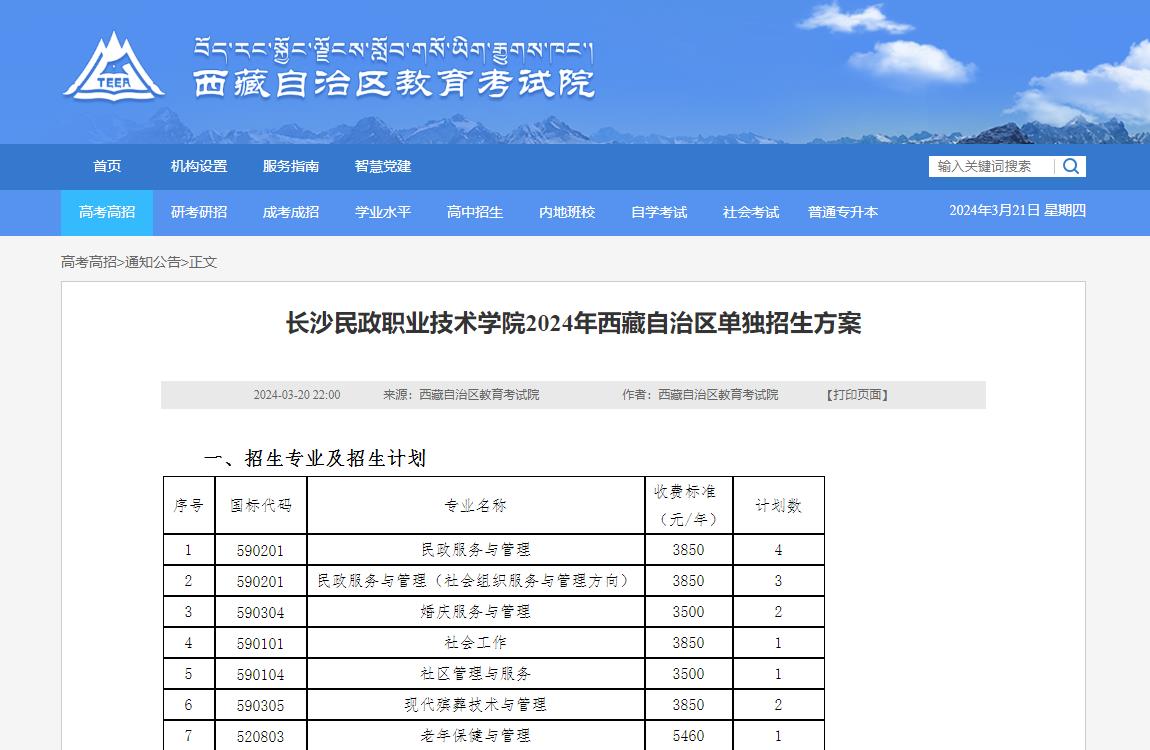The image size is (1150, 750).
Task: Click the cell 社区管理与服务
Action: [476, 674]
